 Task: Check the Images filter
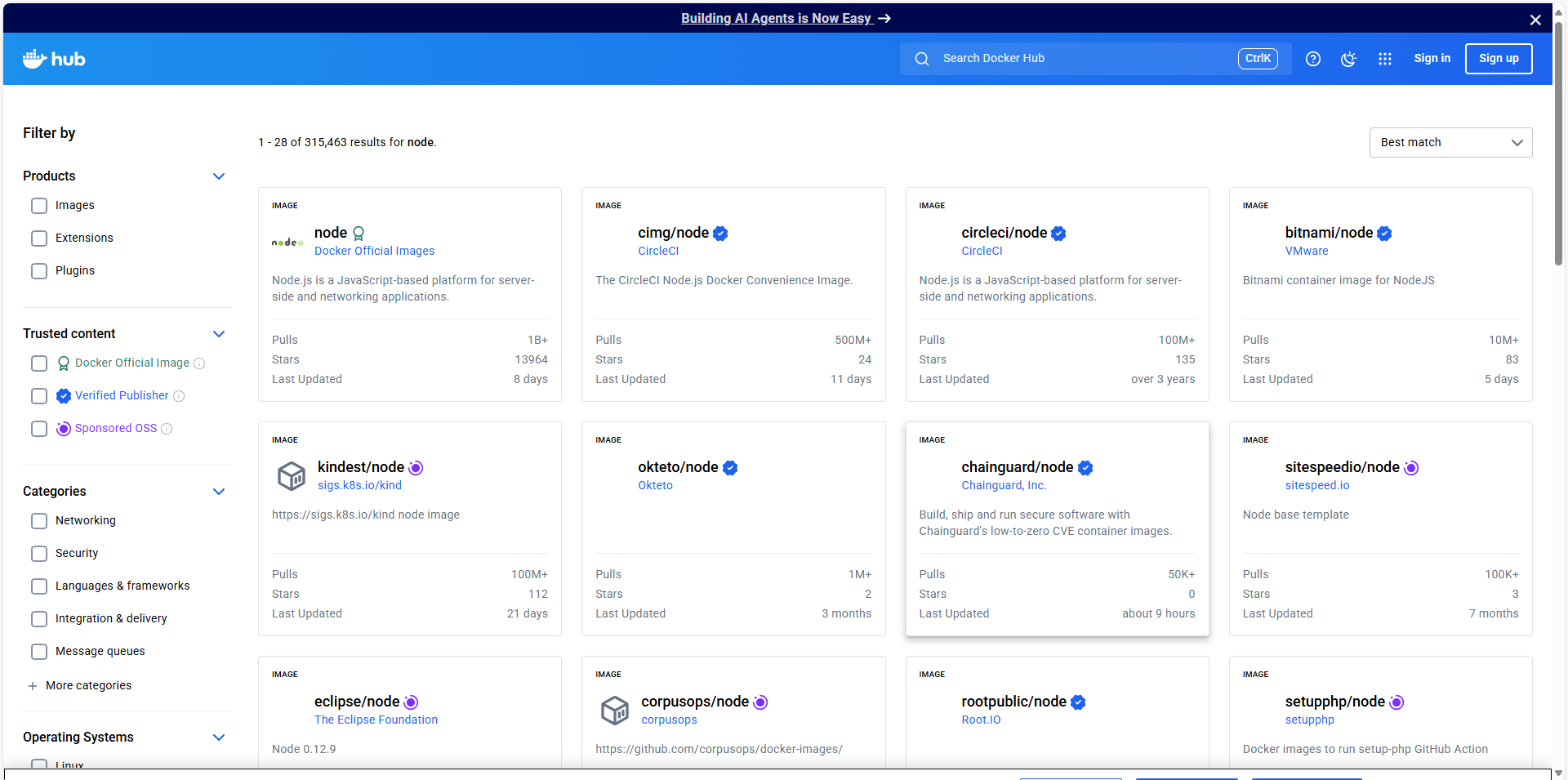pyautogui.click(x=39, y=206)
